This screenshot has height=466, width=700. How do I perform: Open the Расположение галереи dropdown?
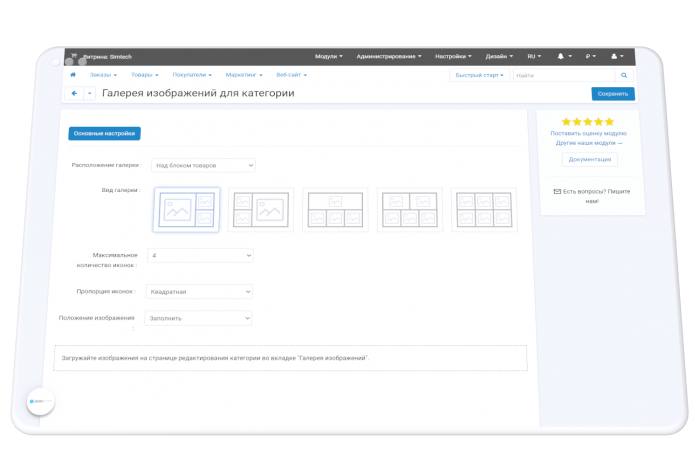click(x=203, y=165)
